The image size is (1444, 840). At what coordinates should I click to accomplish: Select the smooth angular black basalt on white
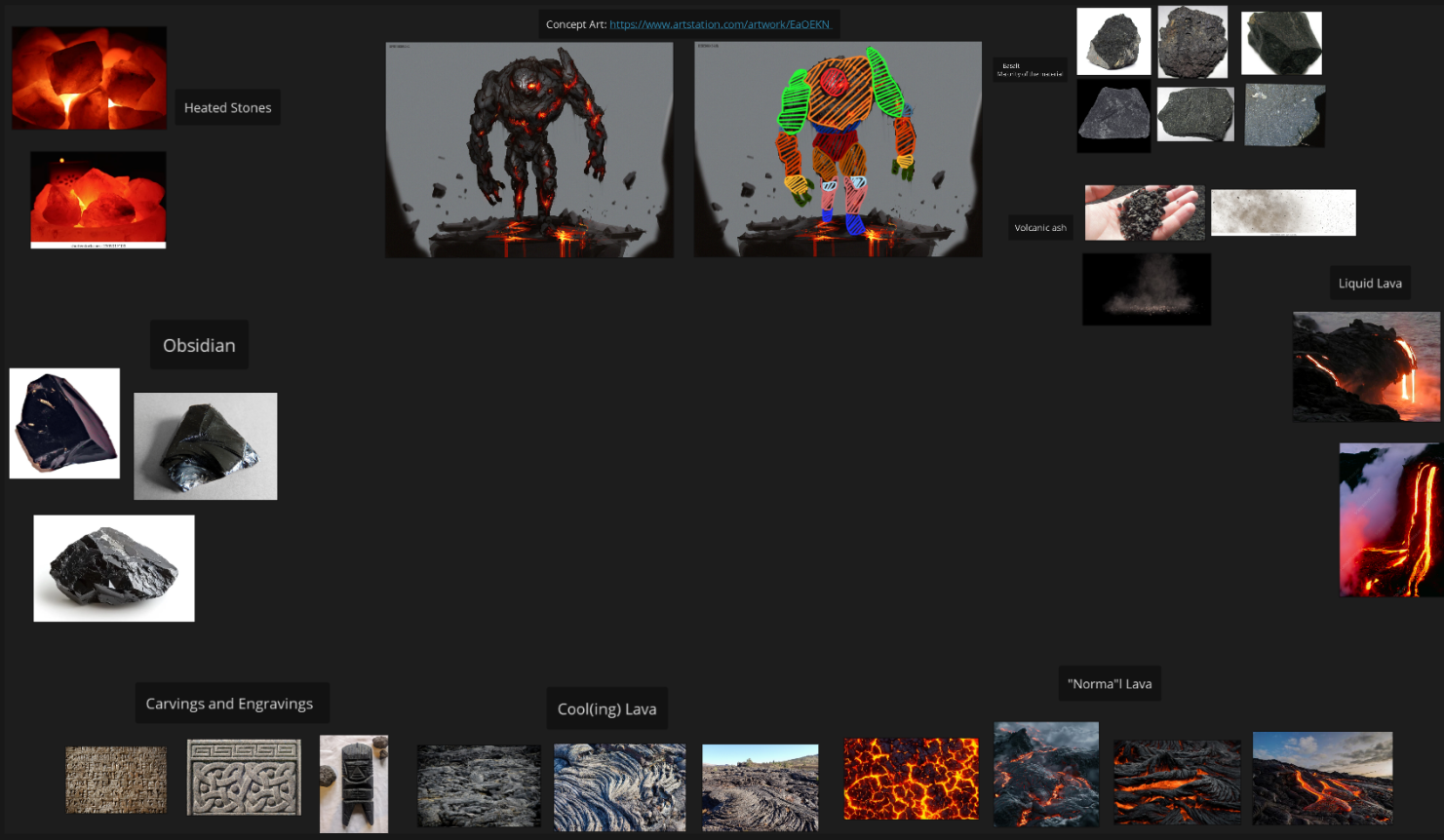tap(1281, 43)
